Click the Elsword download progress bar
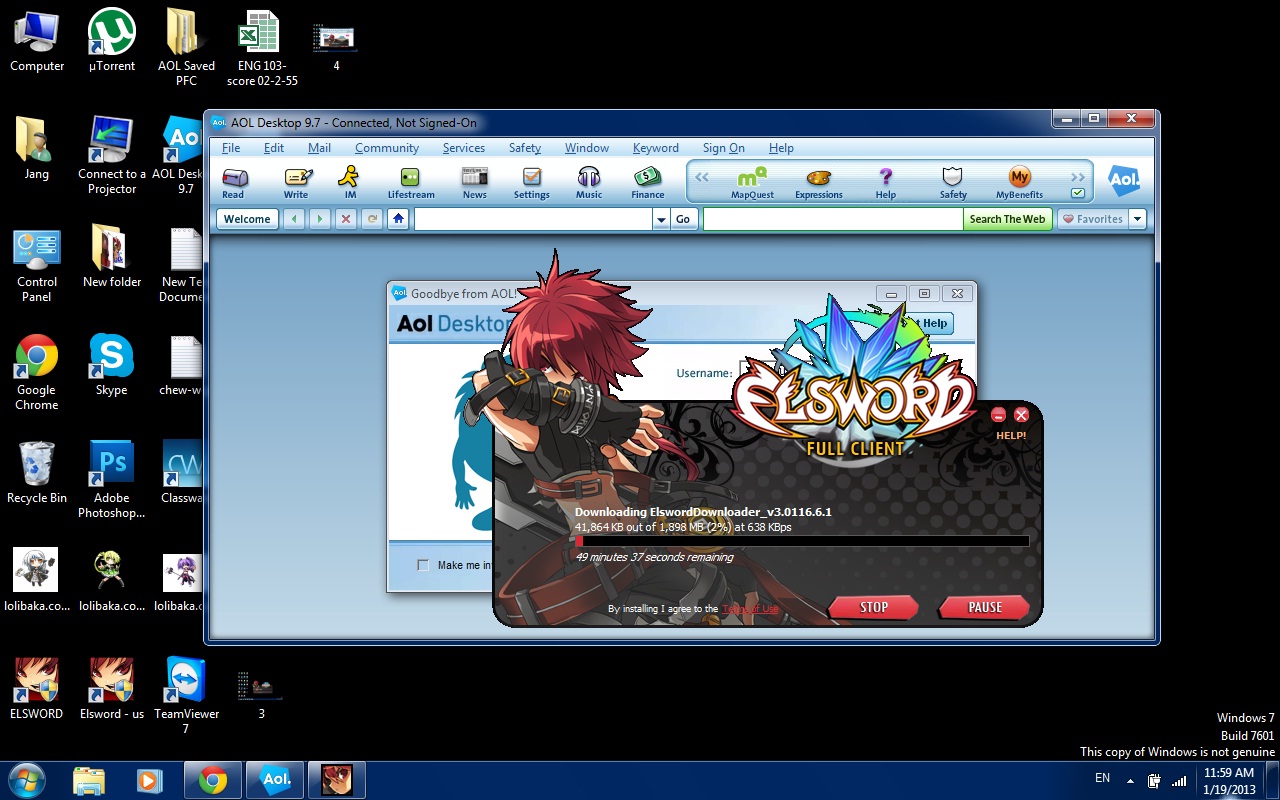Screen dimensions: 1280x800 pyautogui.click(x=802, y=542)
